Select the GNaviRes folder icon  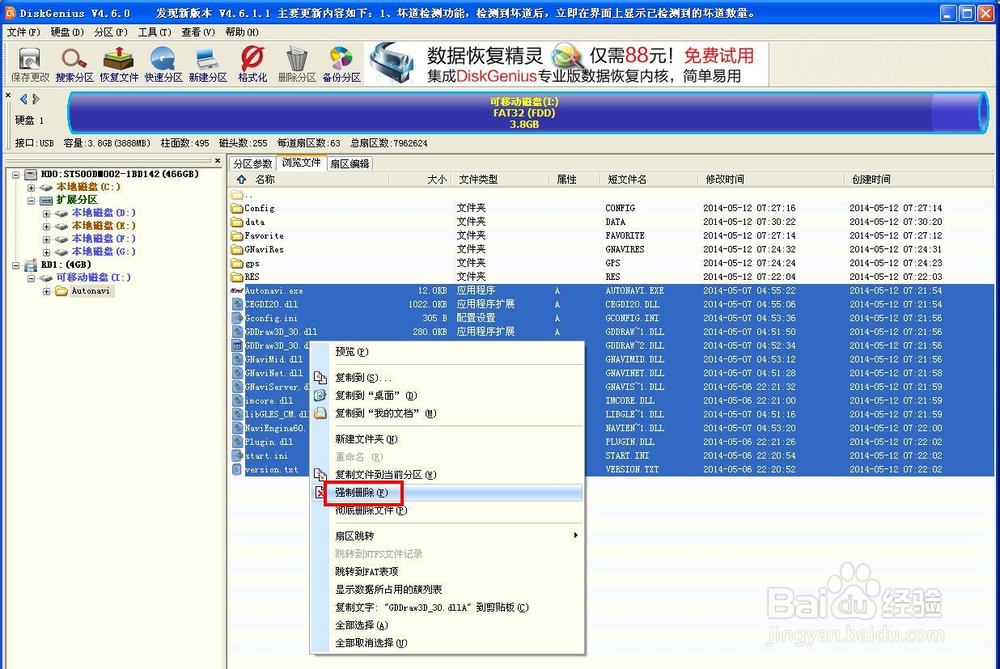(x=237, y=249)
